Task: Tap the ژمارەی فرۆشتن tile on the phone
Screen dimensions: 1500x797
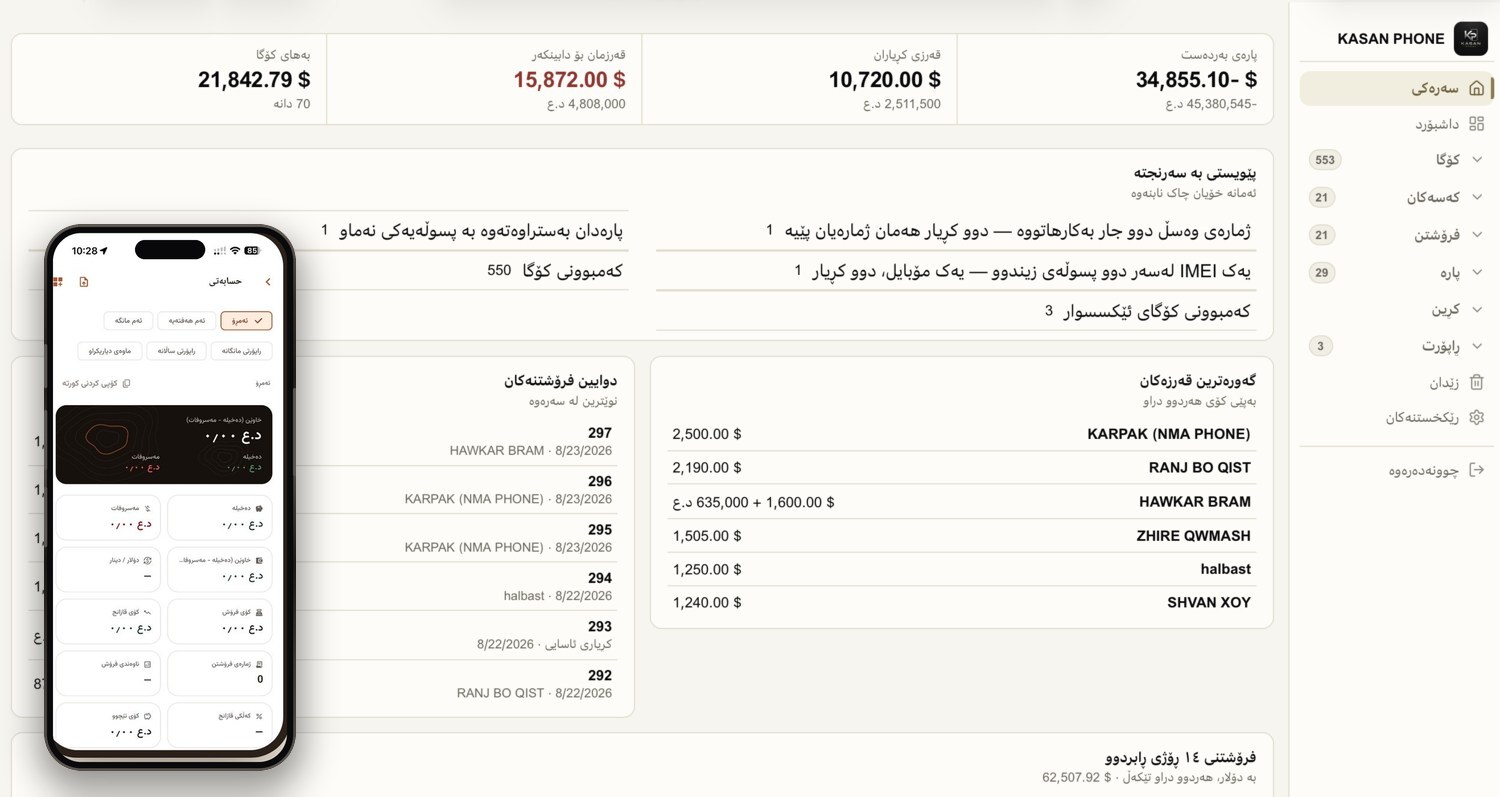Action: 219,673
